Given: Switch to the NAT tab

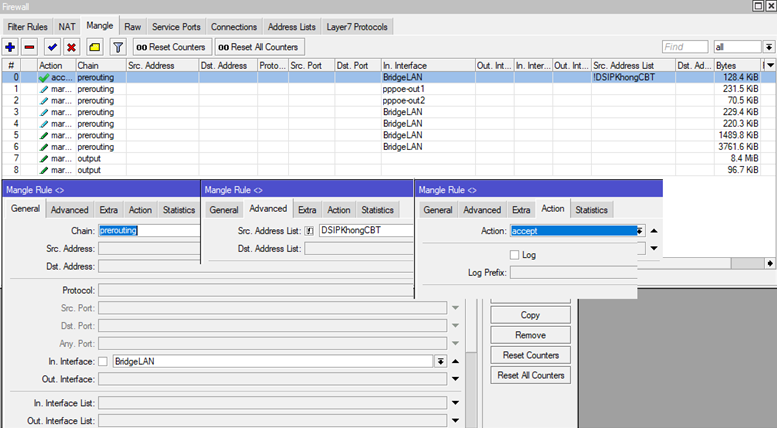Looking at the screenshot, I should click(67, 26).
